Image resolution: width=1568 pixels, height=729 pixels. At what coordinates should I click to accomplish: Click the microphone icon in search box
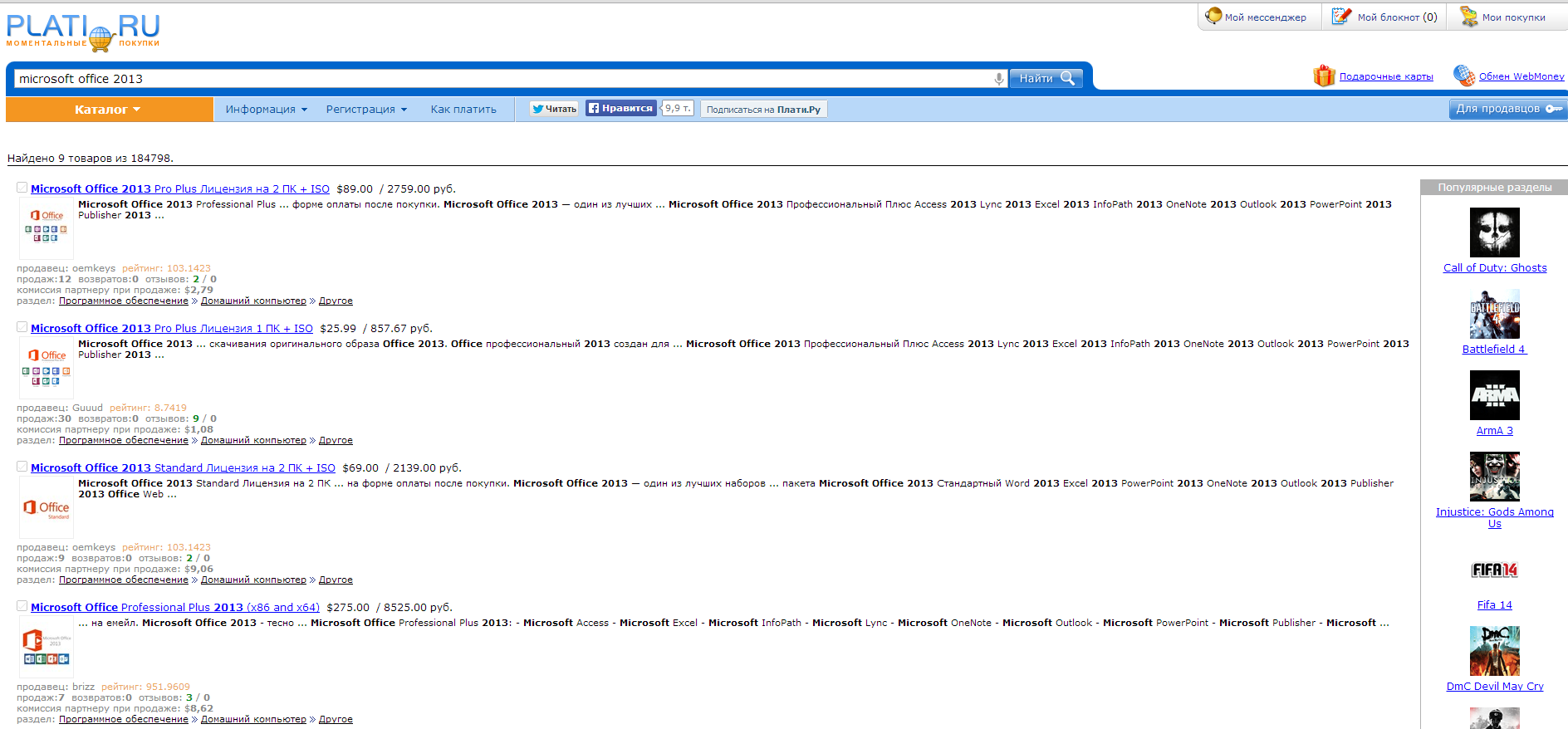point(998,79)
